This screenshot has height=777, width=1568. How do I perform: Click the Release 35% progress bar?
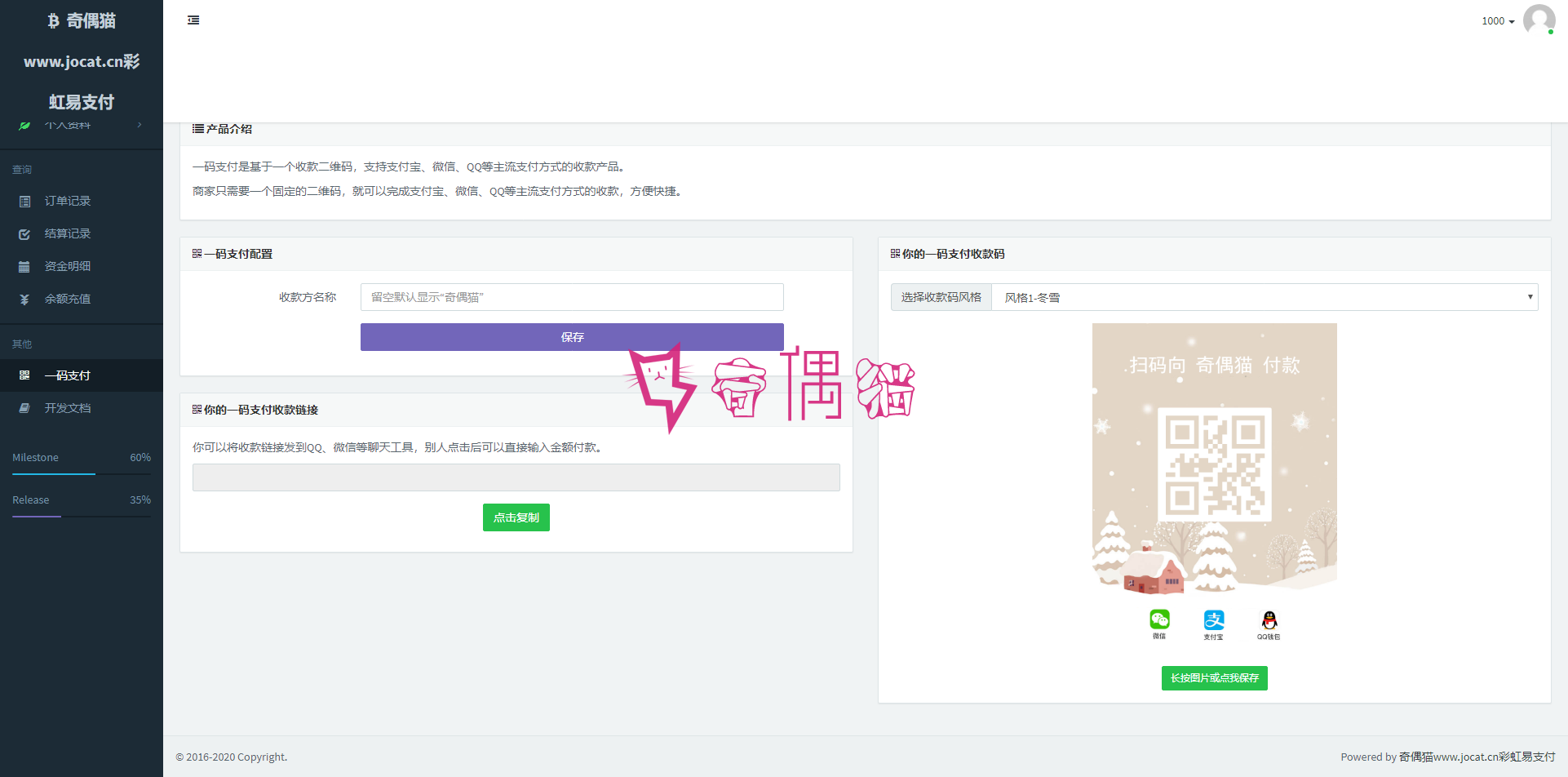[82, 517]
